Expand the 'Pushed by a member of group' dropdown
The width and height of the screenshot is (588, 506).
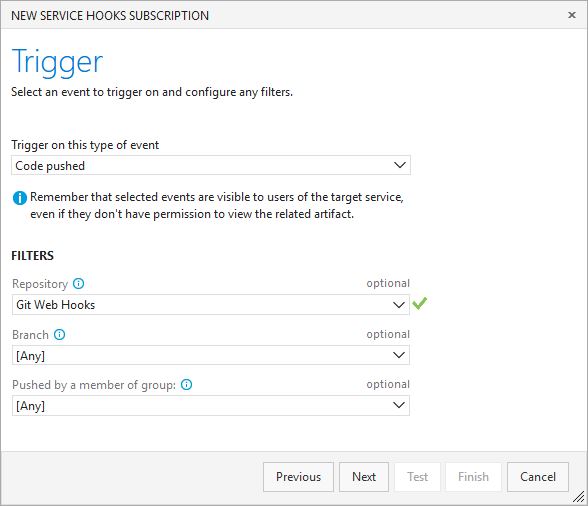[399, 405]
